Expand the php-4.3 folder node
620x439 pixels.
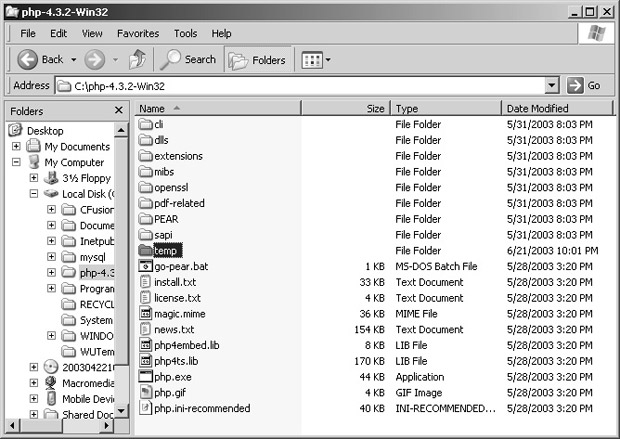(x=51, y=273)
